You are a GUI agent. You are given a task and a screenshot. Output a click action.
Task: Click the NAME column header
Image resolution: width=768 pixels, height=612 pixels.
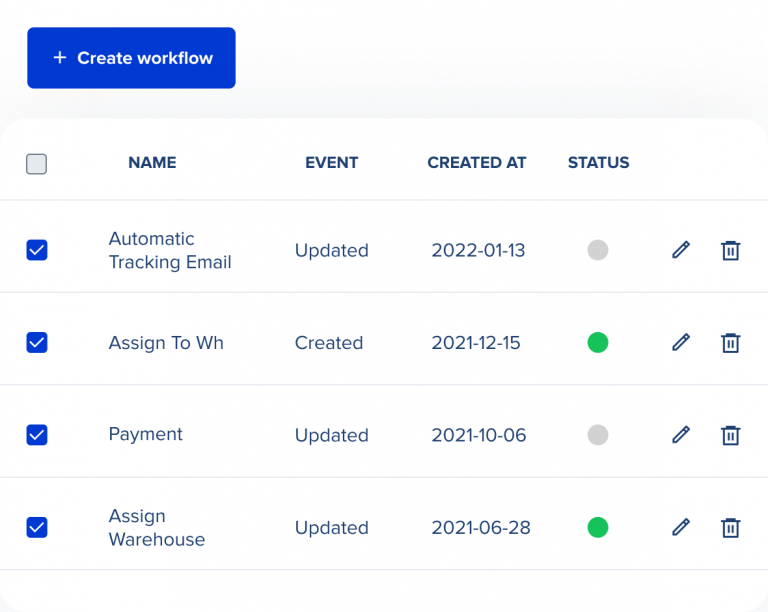pyautogui.click(x=152, y=163)
